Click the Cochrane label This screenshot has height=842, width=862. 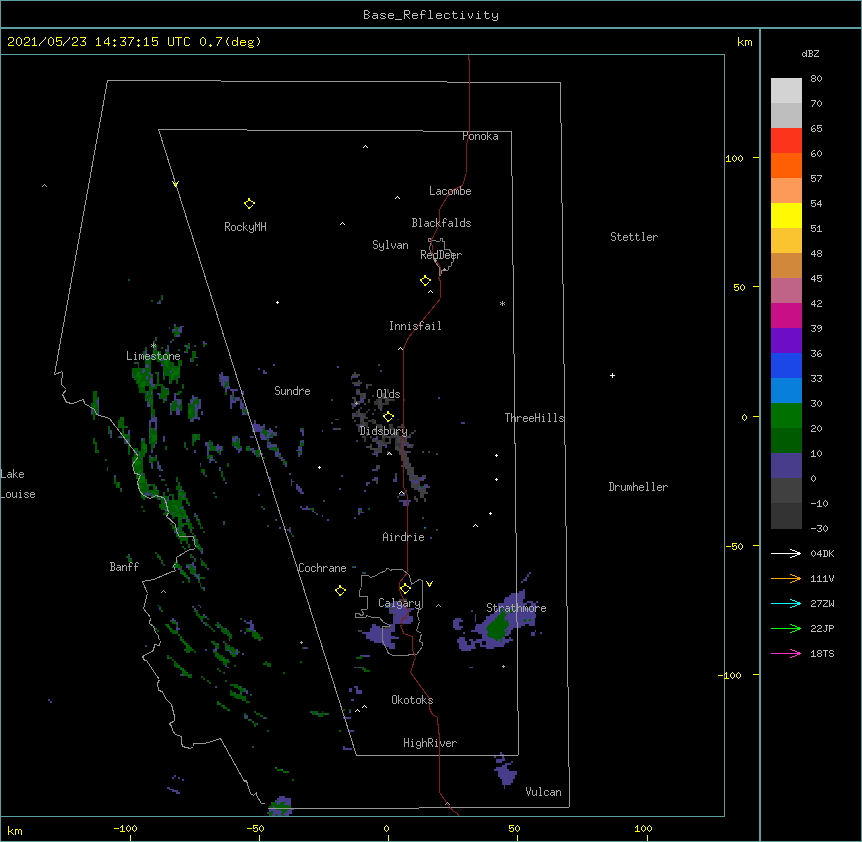coord(322,568)
